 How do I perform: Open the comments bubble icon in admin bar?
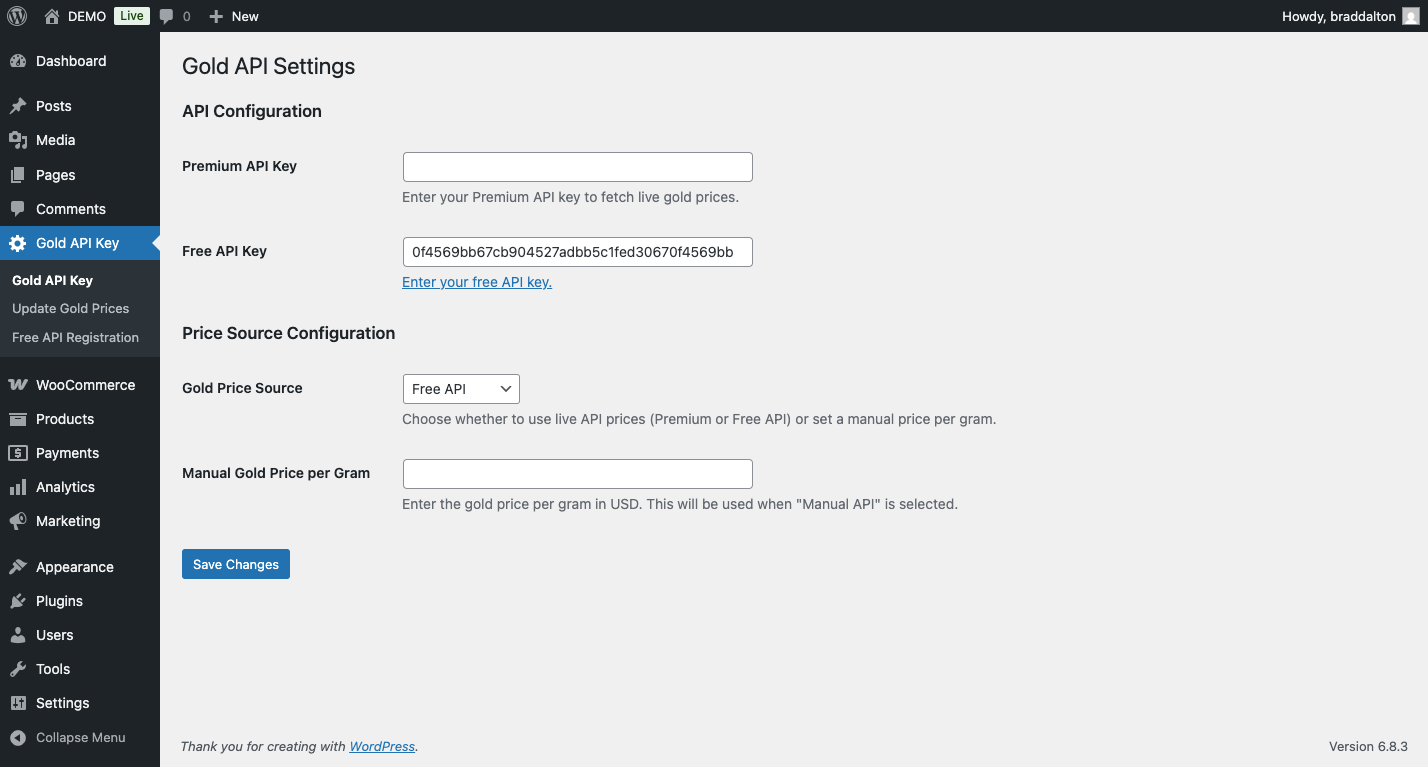[x=166, y=16]
